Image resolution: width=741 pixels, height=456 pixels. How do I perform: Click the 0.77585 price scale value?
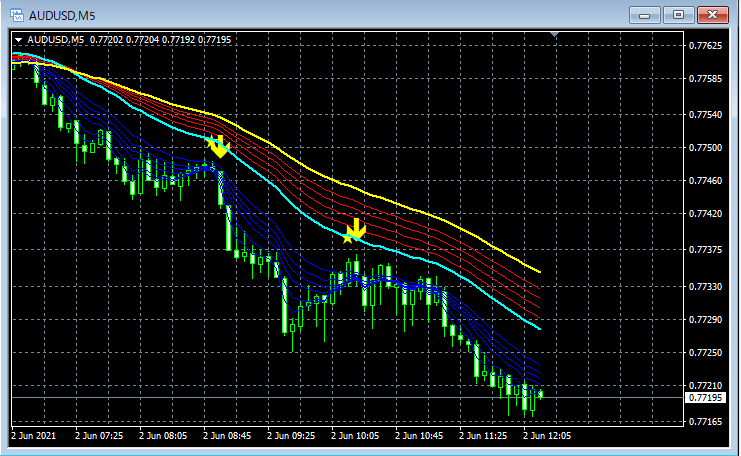705,78
